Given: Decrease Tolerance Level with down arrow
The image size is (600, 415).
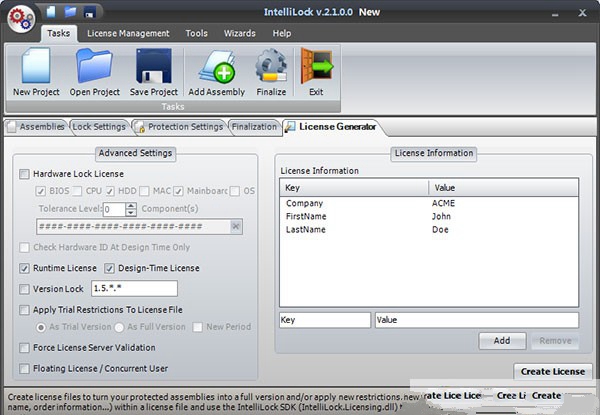Looking at the screenshot, I should point(131,213).
